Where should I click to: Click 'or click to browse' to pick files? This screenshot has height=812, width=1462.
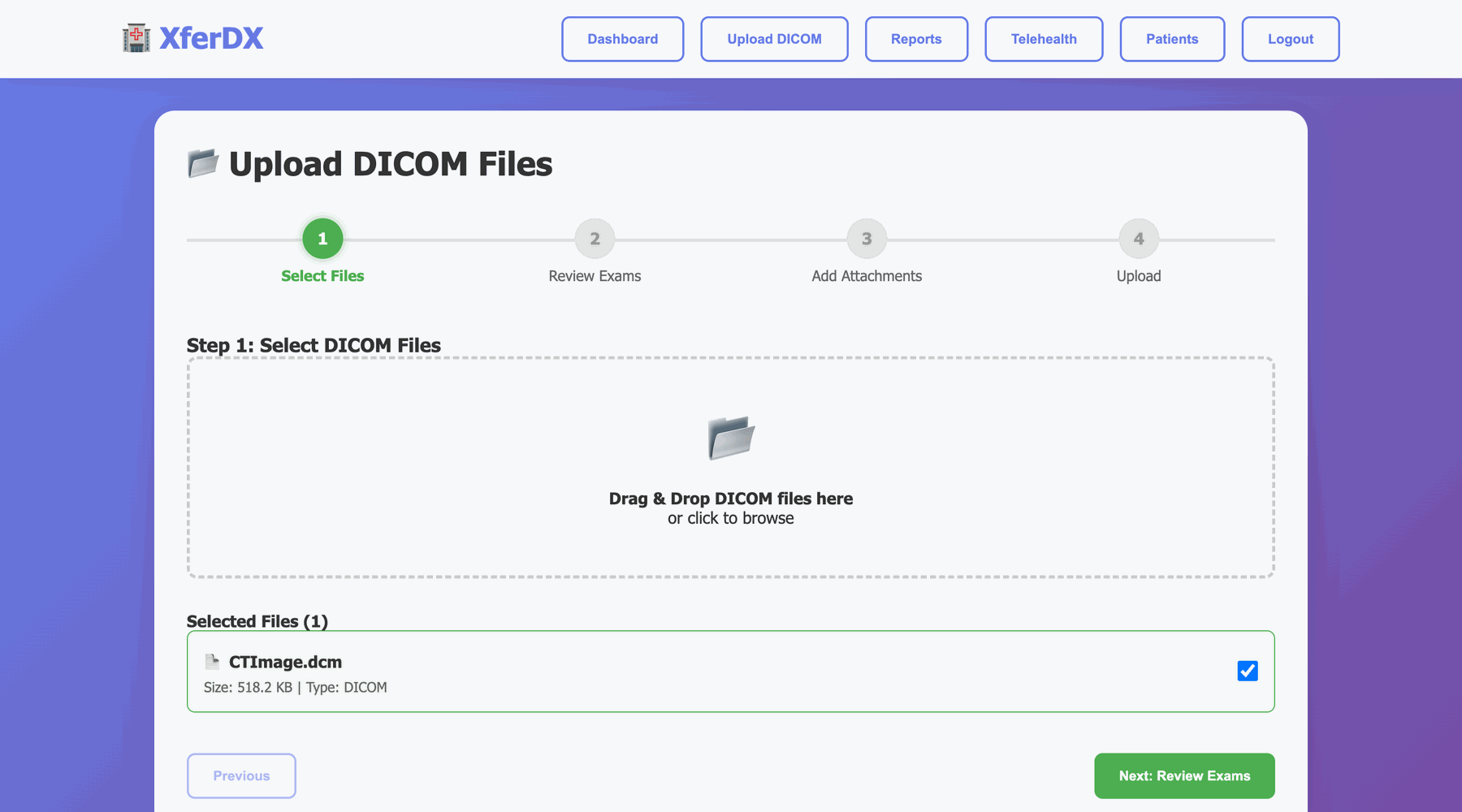[x=731, y=518]
